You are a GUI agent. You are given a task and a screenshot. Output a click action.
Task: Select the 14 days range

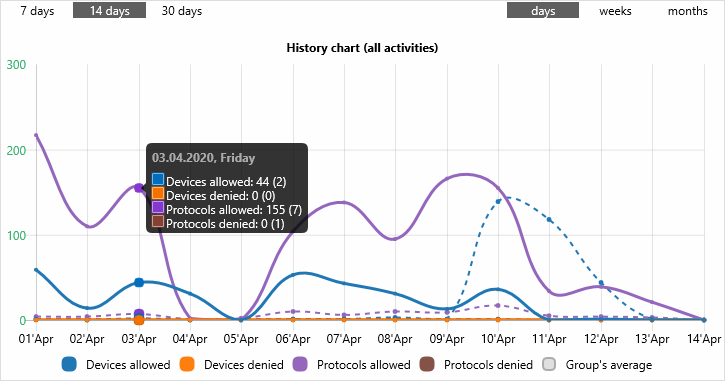coord(110,11)
